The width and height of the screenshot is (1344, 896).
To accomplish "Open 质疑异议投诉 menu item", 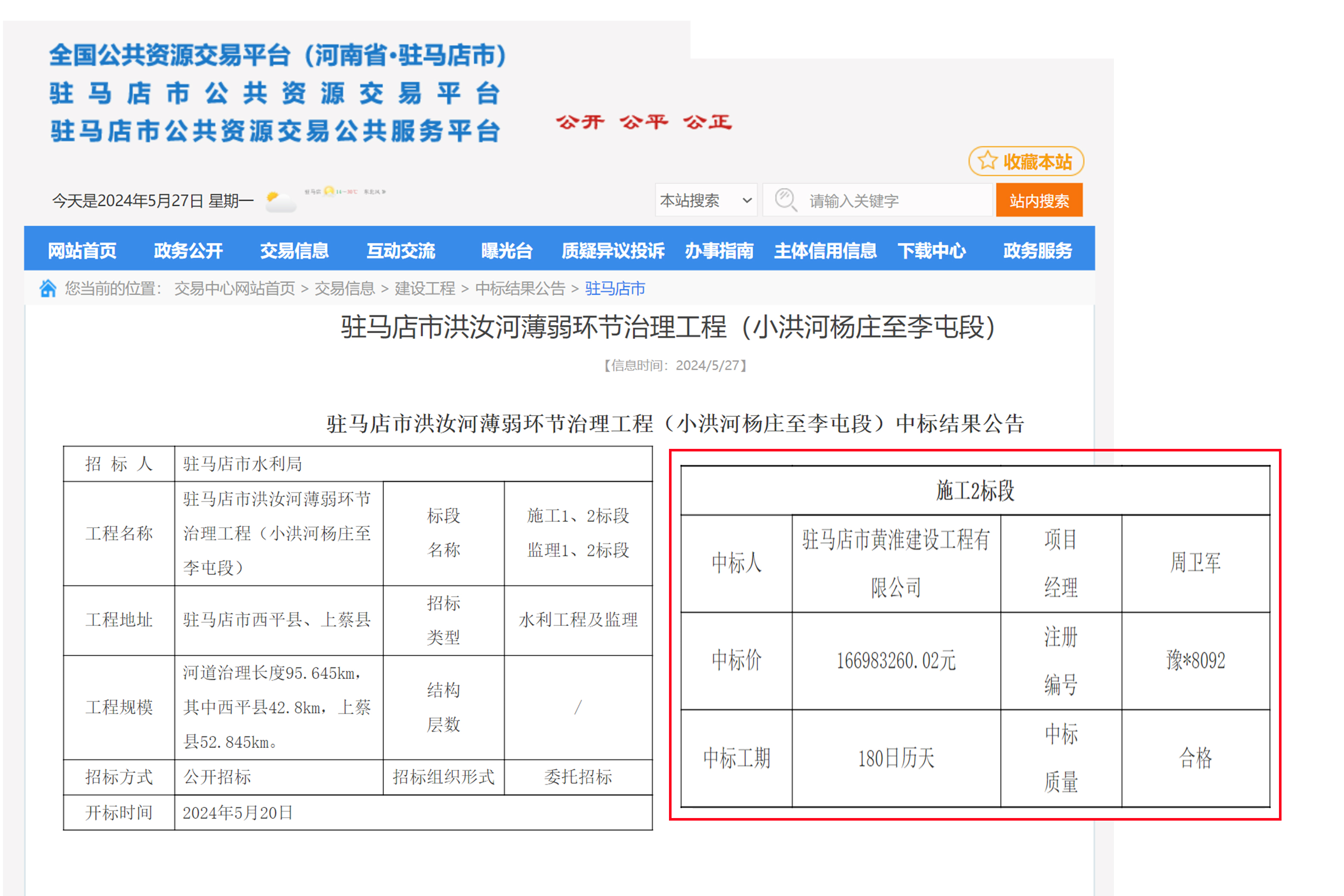I will [613, 250].
